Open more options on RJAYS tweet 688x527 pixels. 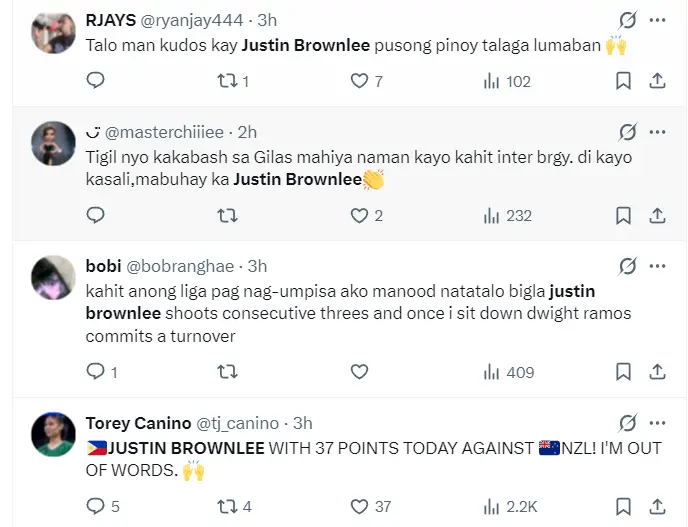coord(657,20)
